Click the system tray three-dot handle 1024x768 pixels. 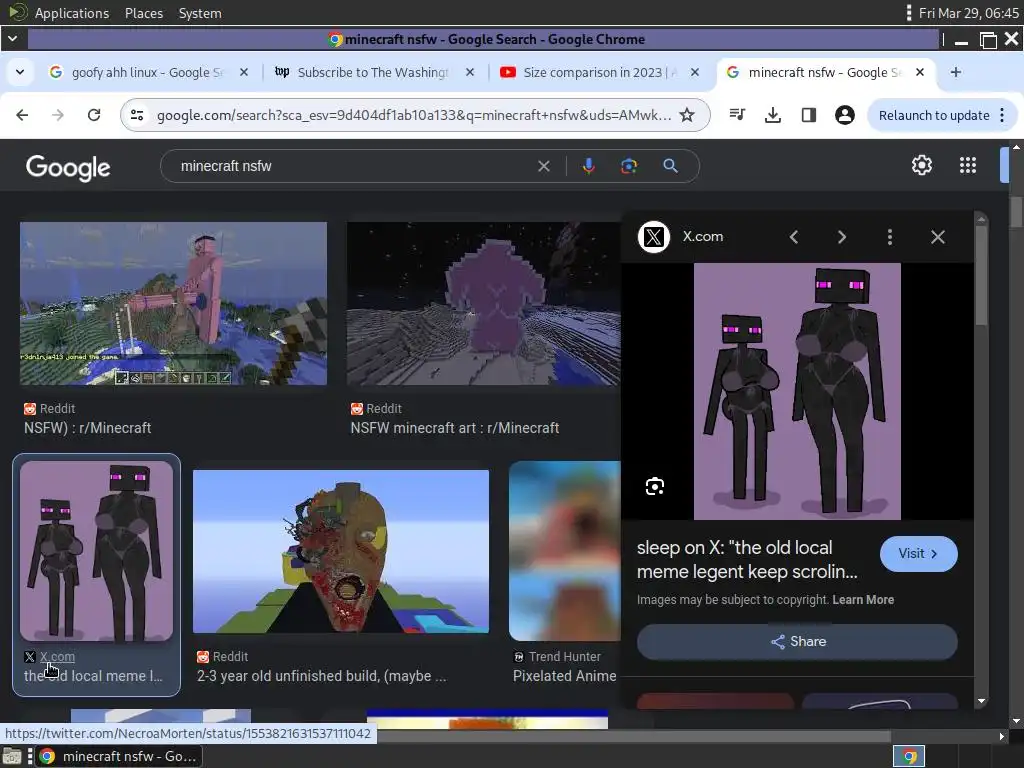pos(908,12)
